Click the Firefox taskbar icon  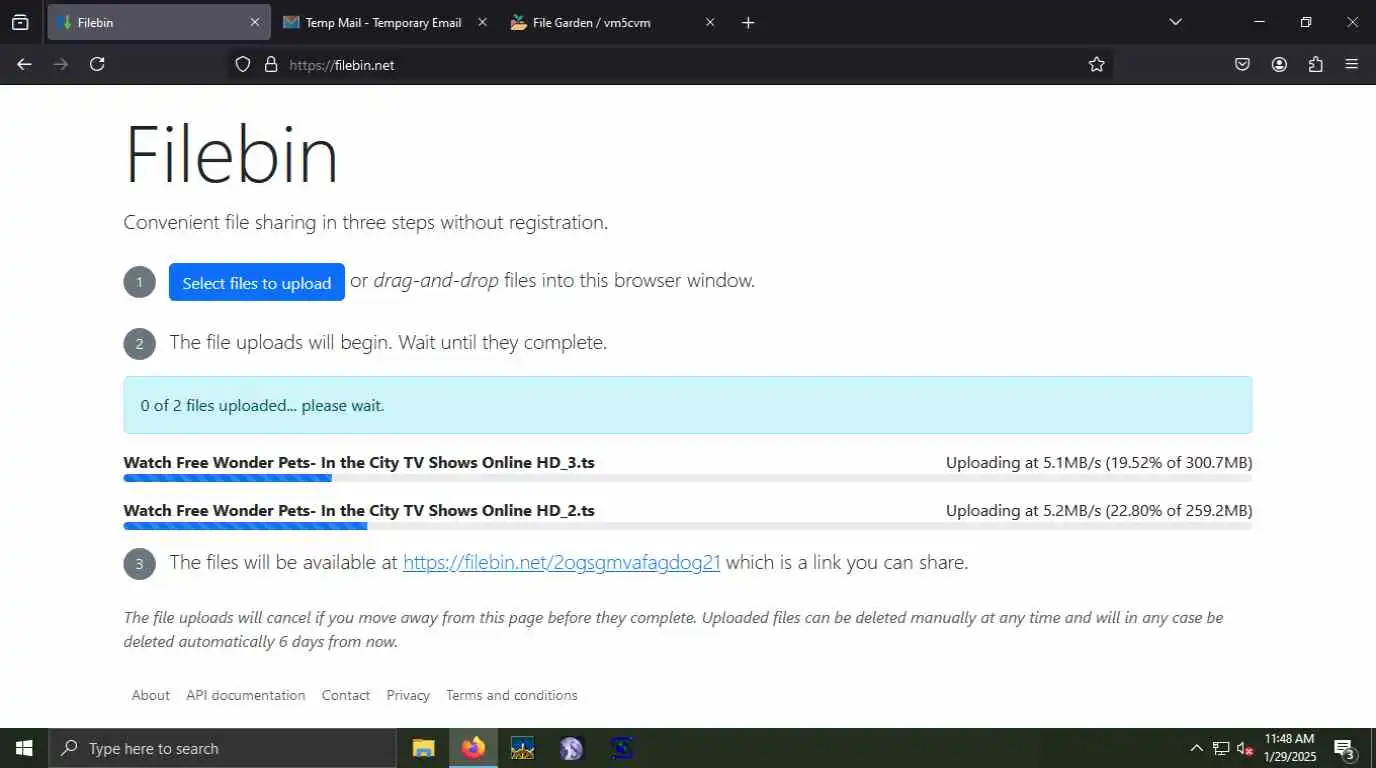point(473,748)
